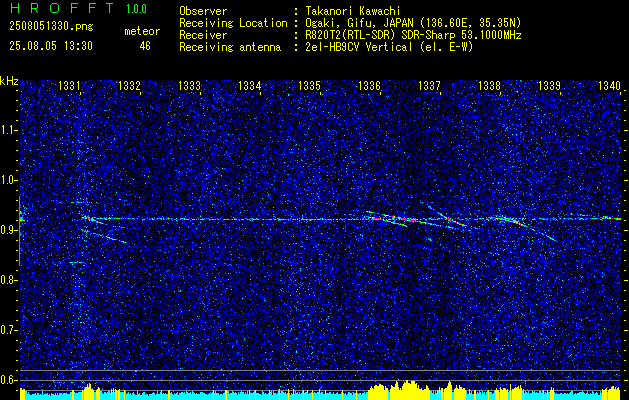Click frequency label 1.1

coord(9,130)
